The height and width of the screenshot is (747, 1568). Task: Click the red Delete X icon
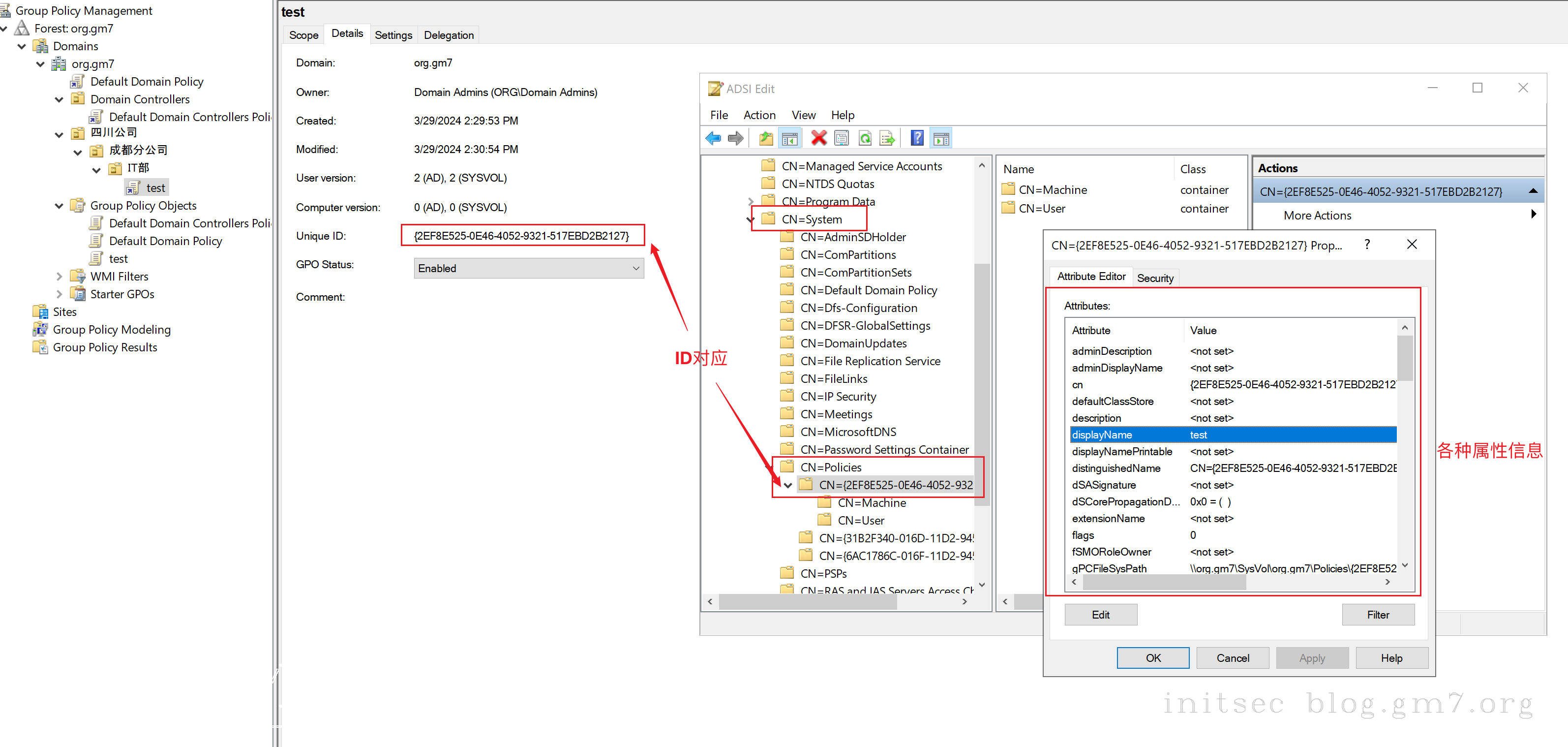click(819, 138)
